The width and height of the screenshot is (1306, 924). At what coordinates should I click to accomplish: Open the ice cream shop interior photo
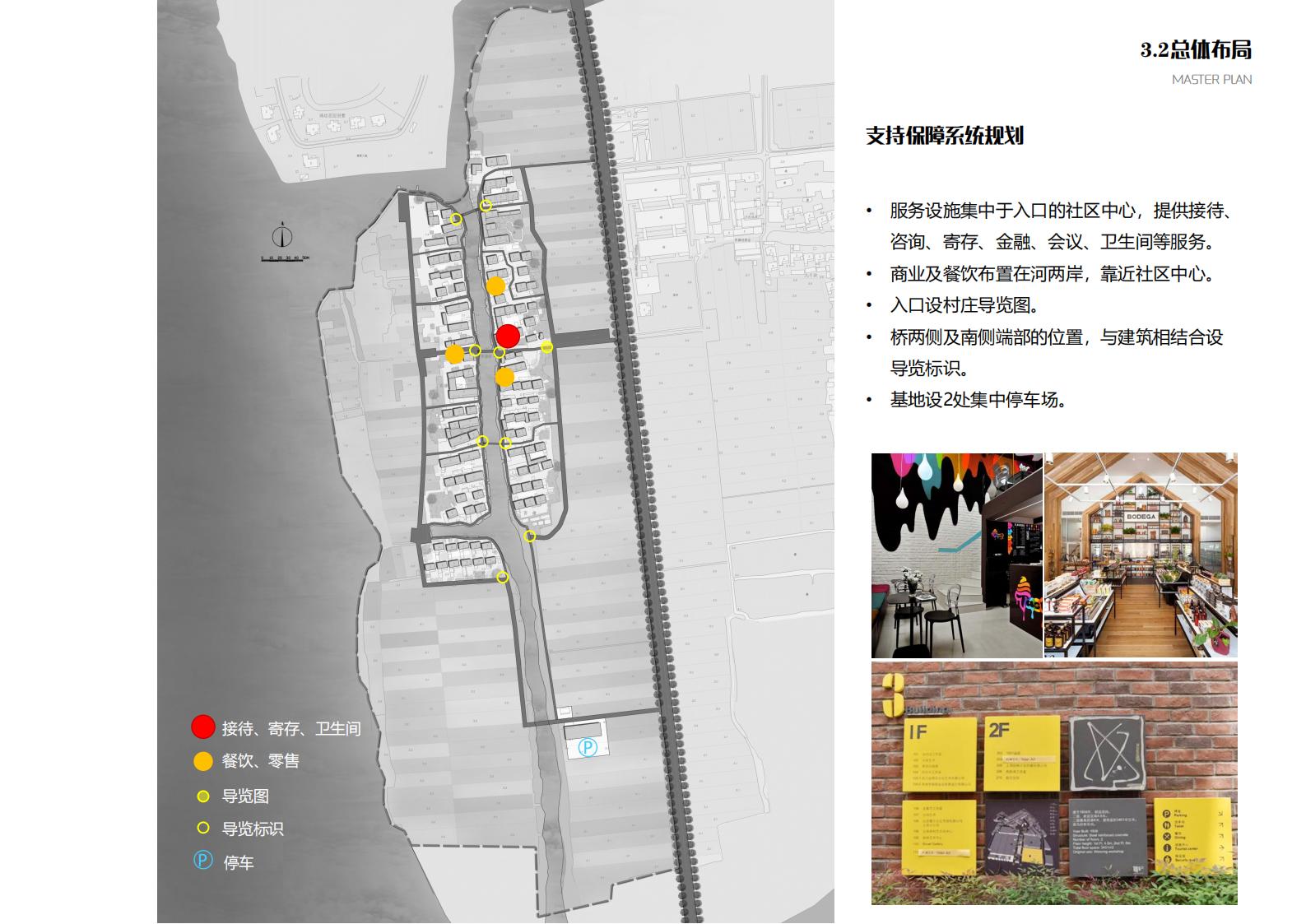coord(956,555)
